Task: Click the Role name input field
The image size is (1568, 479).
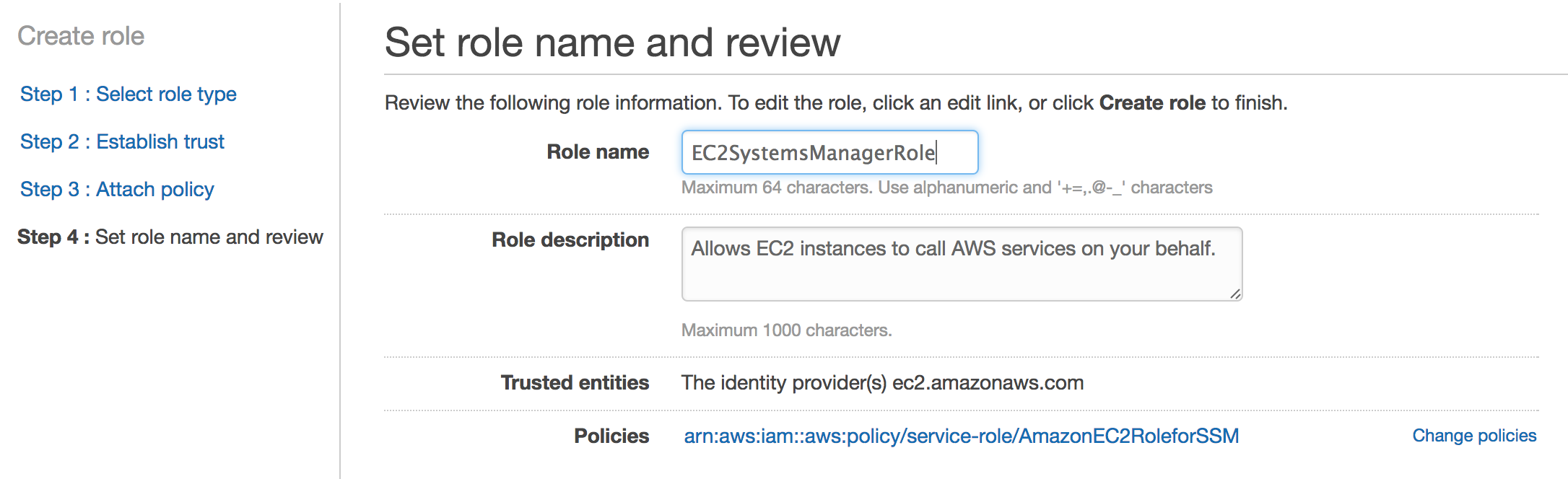Action: pos(829,152)
